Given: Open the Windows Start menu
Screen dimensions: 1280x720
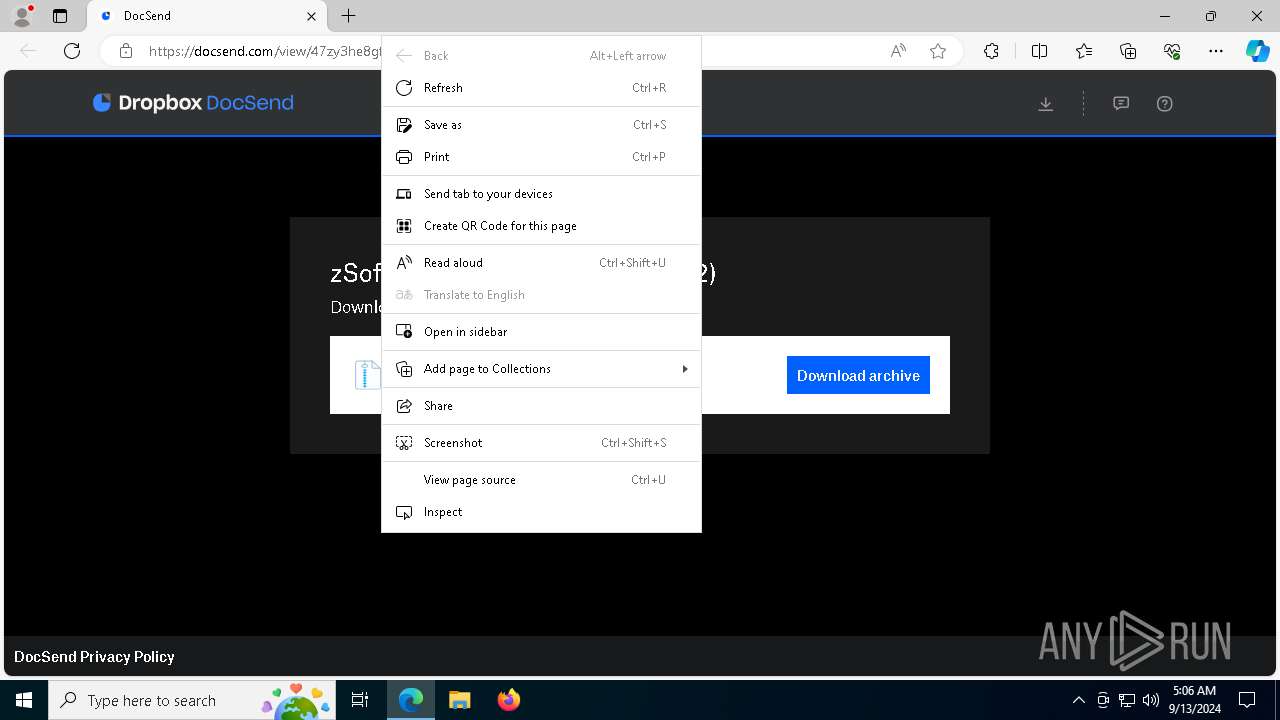Looking at the screenshot, I should [24, 700].
